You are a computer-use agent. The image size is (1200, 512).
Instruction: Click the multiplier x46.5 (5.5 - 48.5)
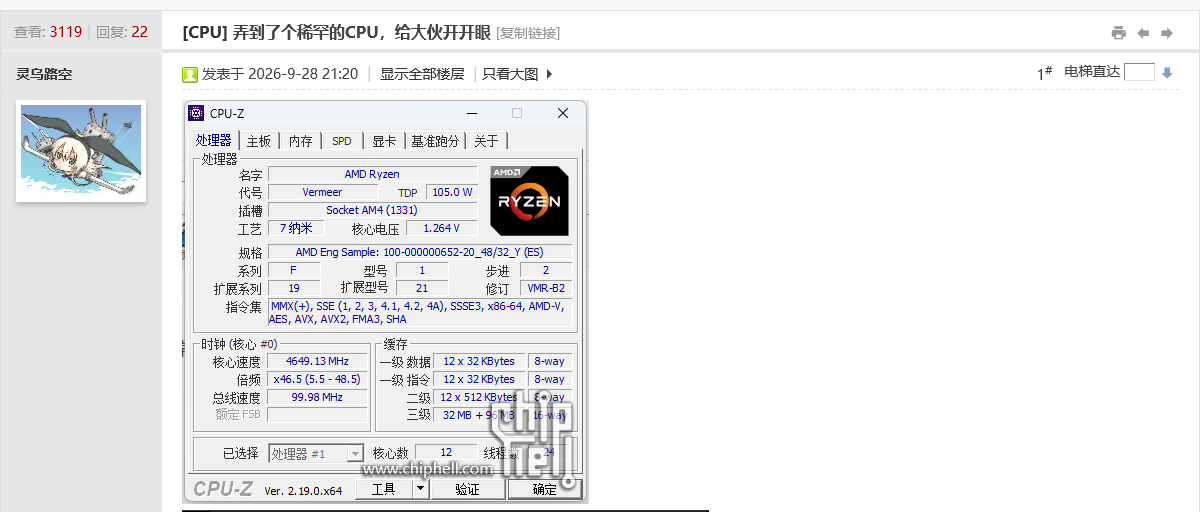point(317,379)
